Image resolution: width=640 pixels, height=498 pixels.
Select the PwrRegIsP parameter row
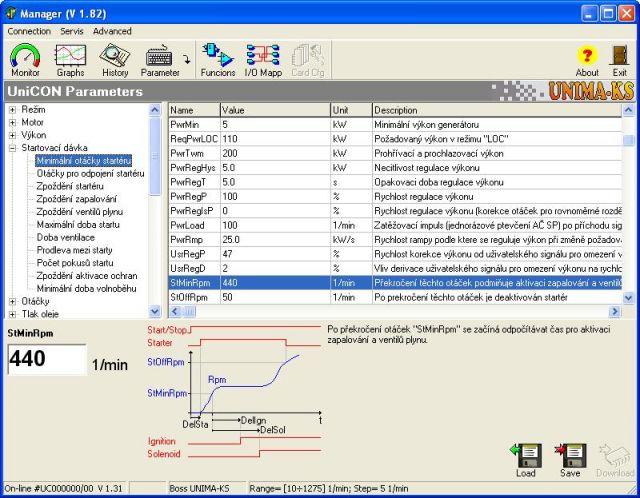[x=395, y=211]
